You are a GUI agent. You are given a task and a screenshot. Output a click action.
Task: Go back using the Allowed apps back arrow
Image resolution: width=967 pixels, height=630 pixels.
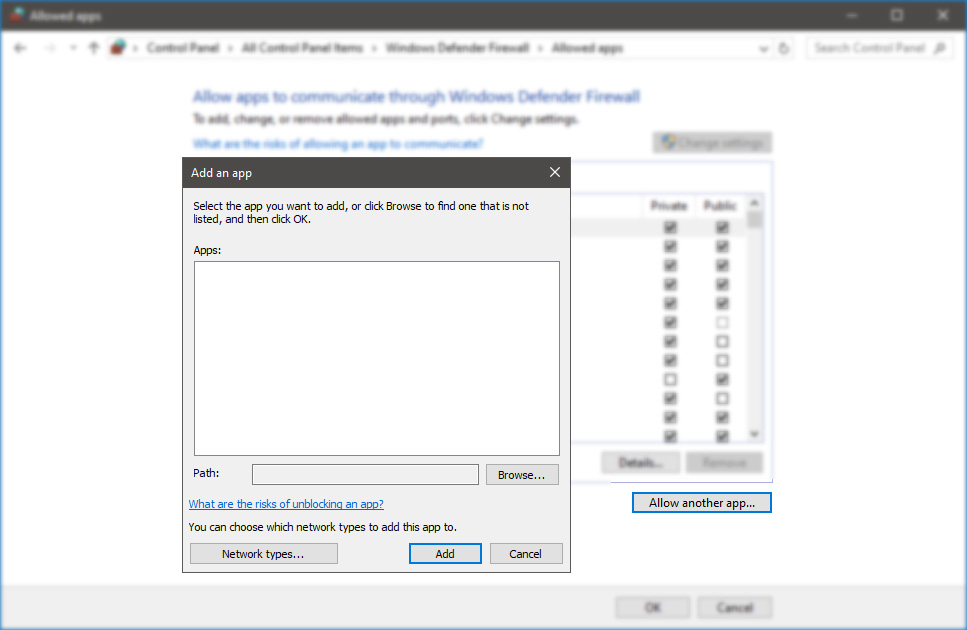[x=20, y=48]
